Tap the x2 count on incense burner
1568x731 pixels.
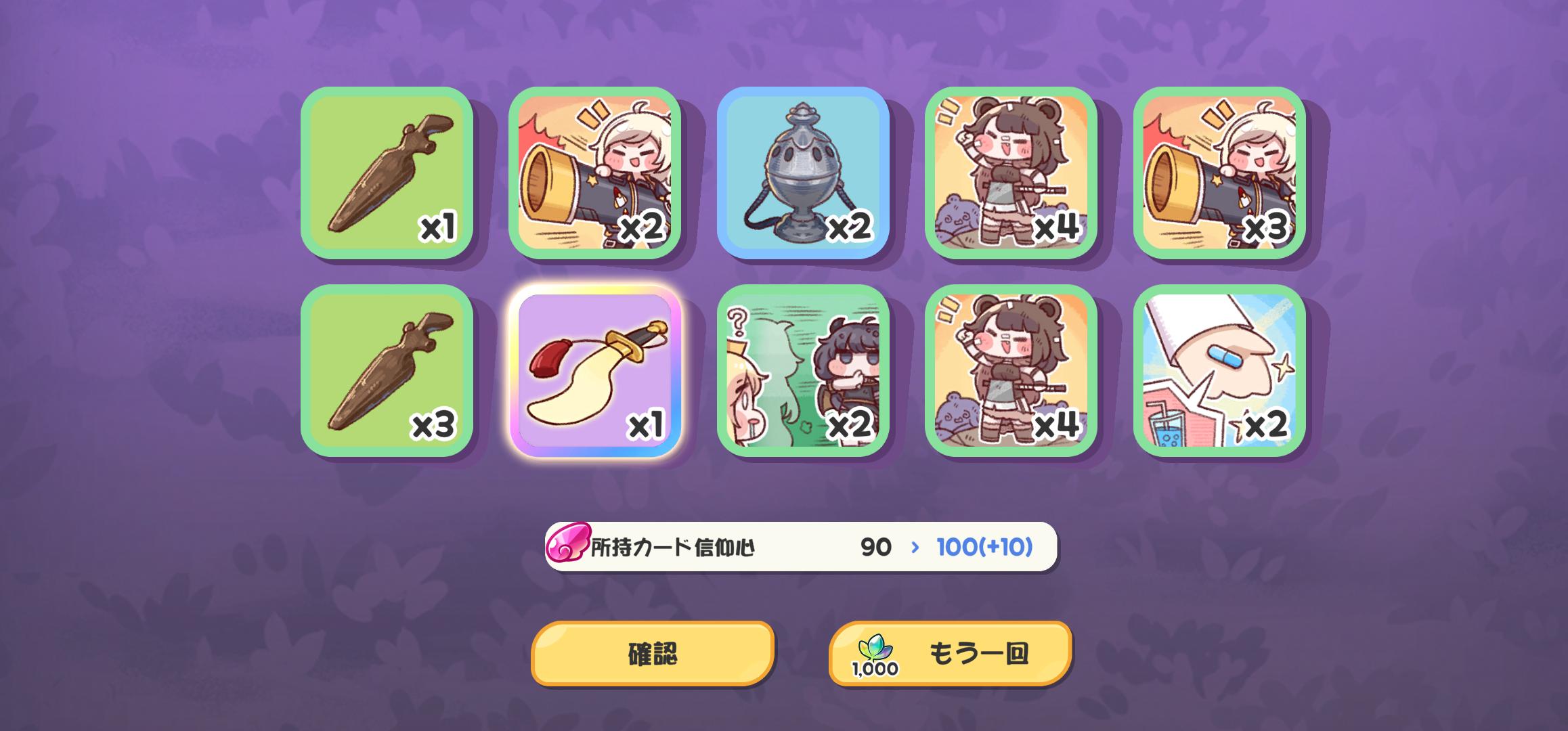849,227
